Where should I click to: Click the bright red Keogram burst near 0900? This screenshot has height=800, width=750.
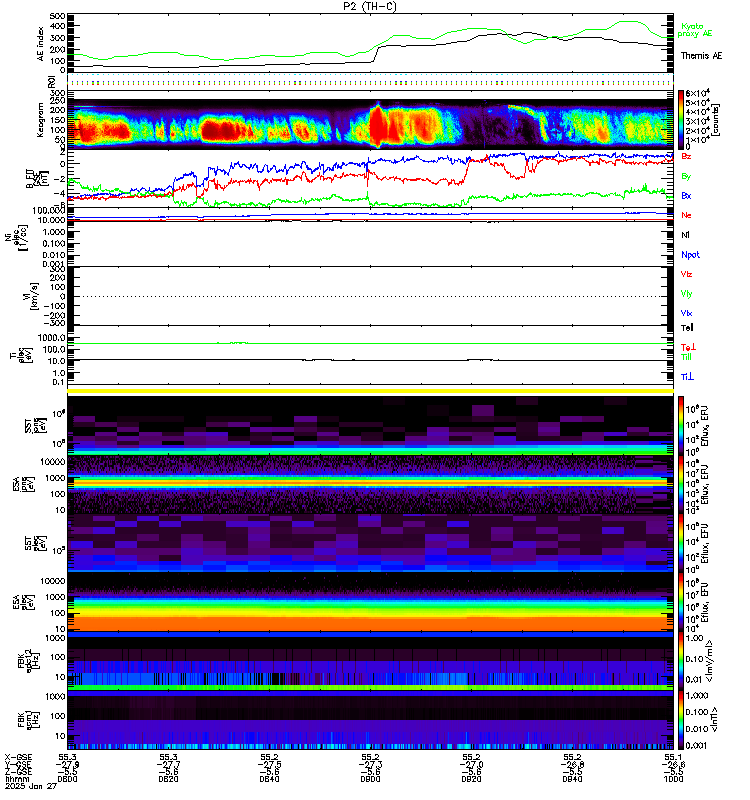378,127
